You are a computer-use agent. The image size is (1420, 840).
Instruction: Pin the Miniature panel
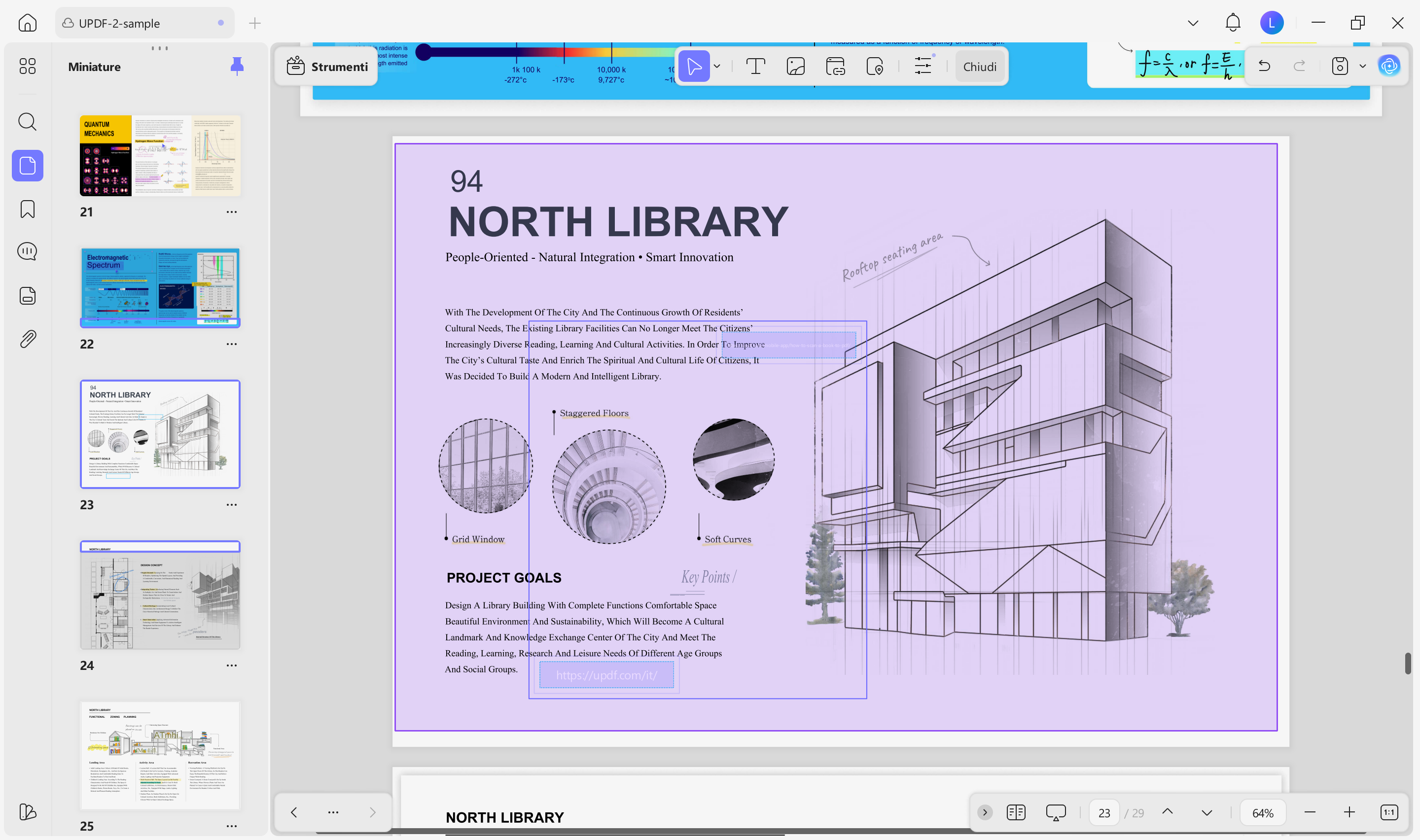pyautogui.click(x=237, y=66)
